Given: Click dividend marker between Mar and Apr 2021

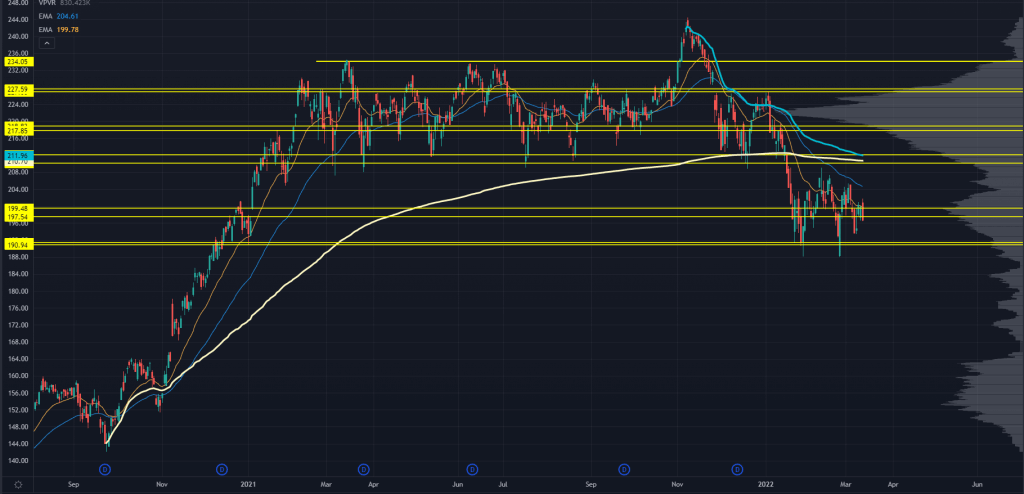Looking at the screenshot, I should click(364, 469).
